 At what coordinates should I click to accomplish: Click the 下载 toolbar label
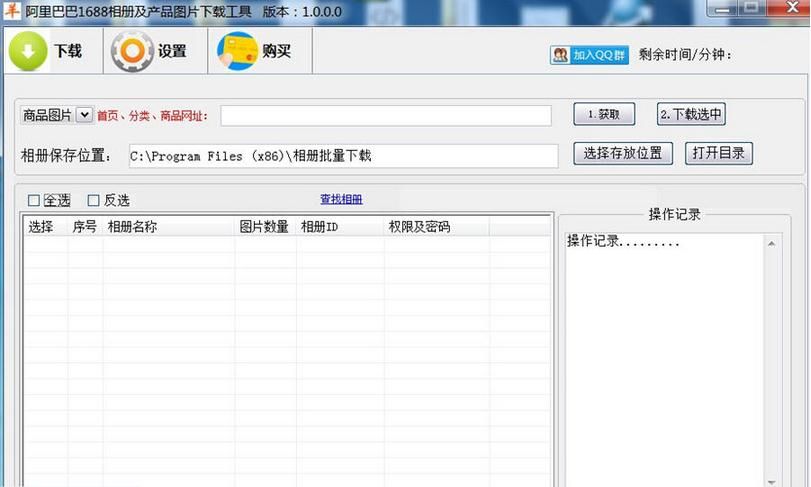point(68,51)
